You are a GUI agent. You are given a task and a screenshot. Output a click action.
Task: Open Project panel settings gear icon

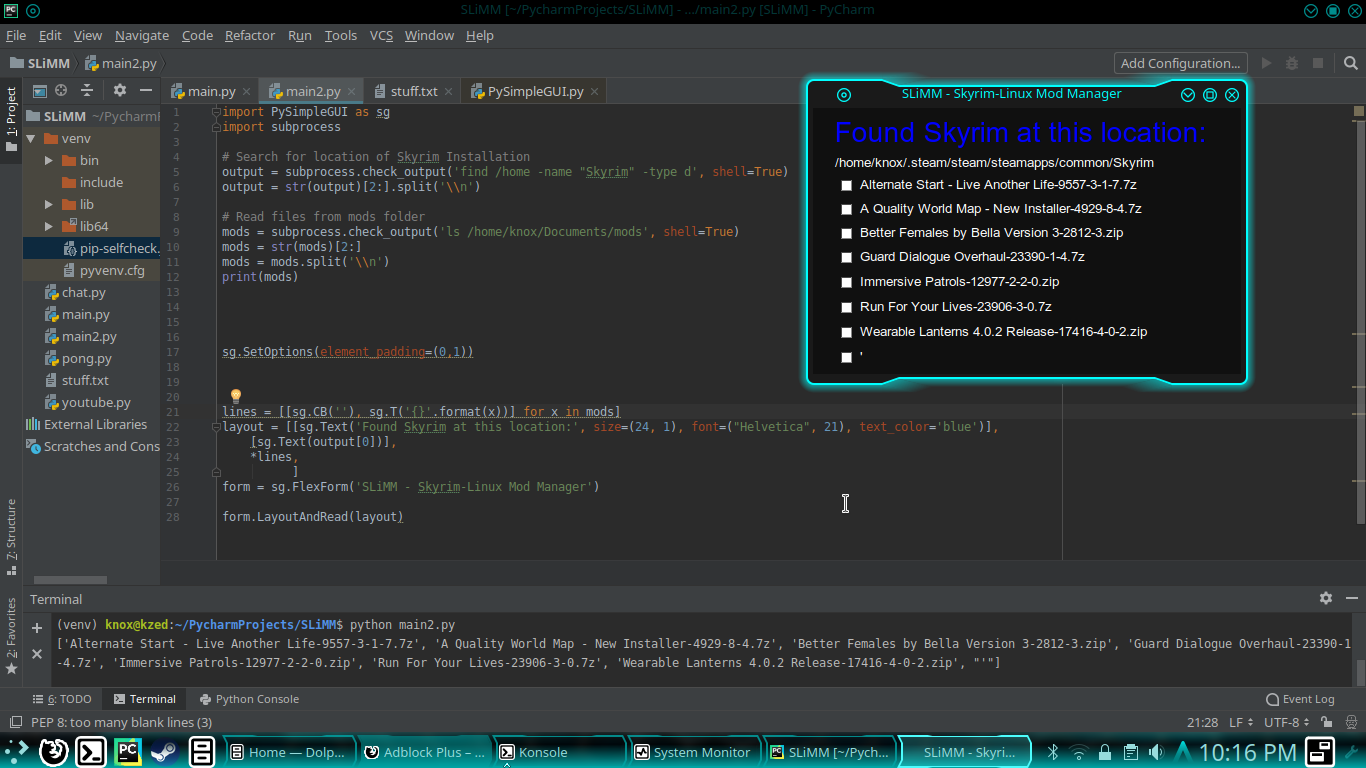coord(119,90)
